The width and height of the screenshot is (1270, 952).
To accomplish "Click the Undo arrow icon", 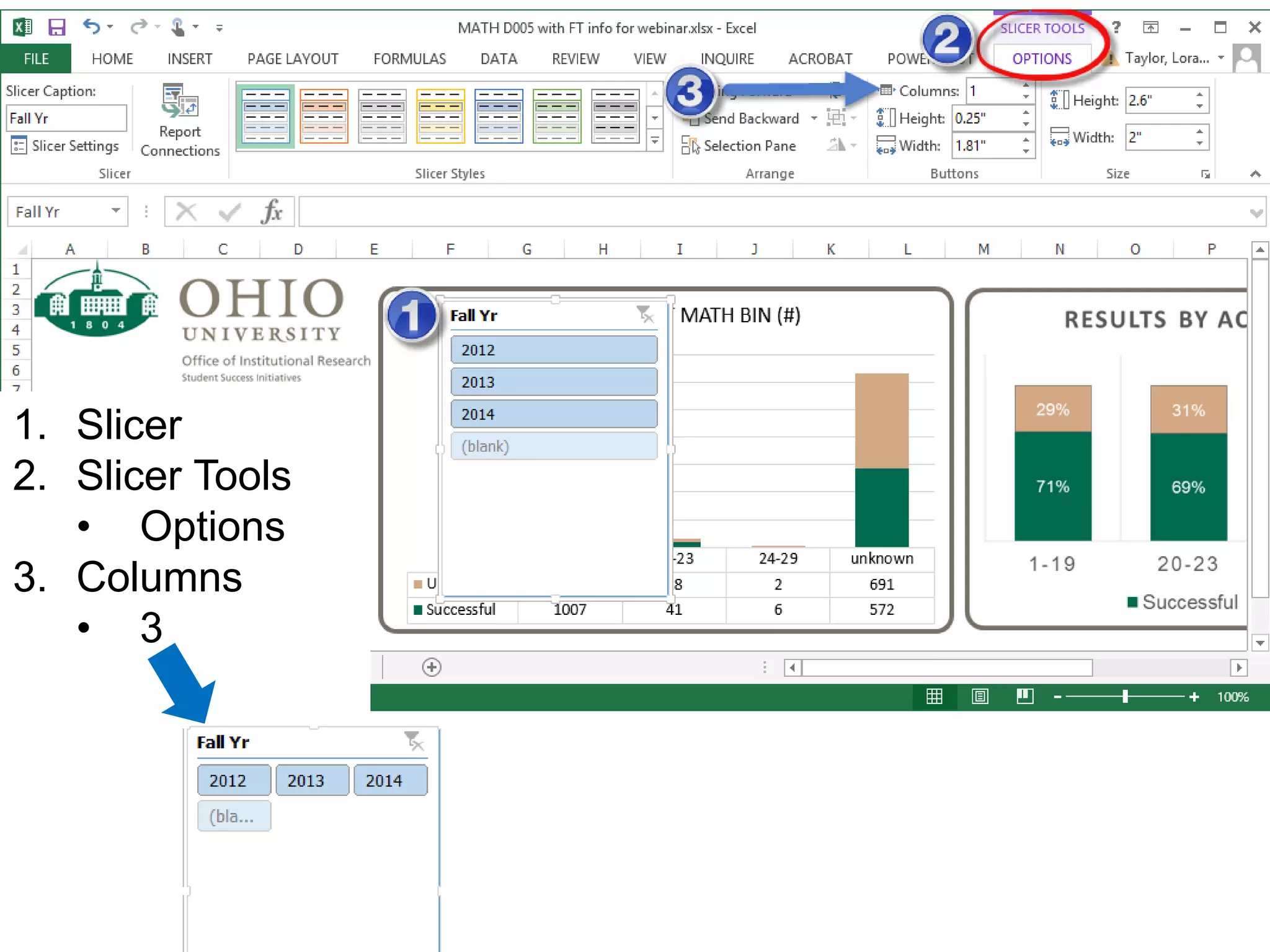I will click(91, 27).
